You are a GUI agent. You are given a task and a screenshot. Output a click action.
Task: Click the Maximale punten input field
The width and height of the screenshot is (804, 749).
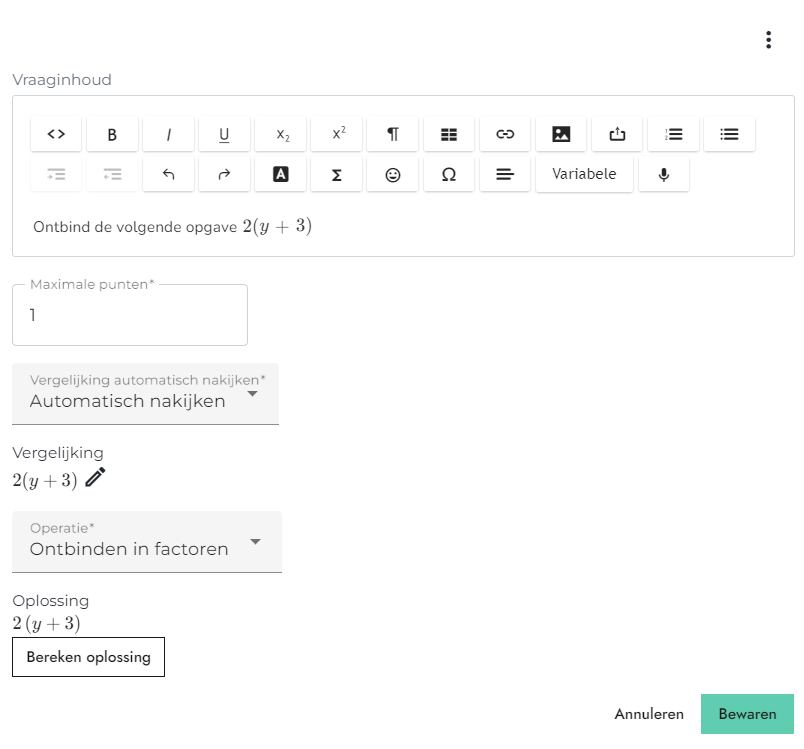pos(130,315)
